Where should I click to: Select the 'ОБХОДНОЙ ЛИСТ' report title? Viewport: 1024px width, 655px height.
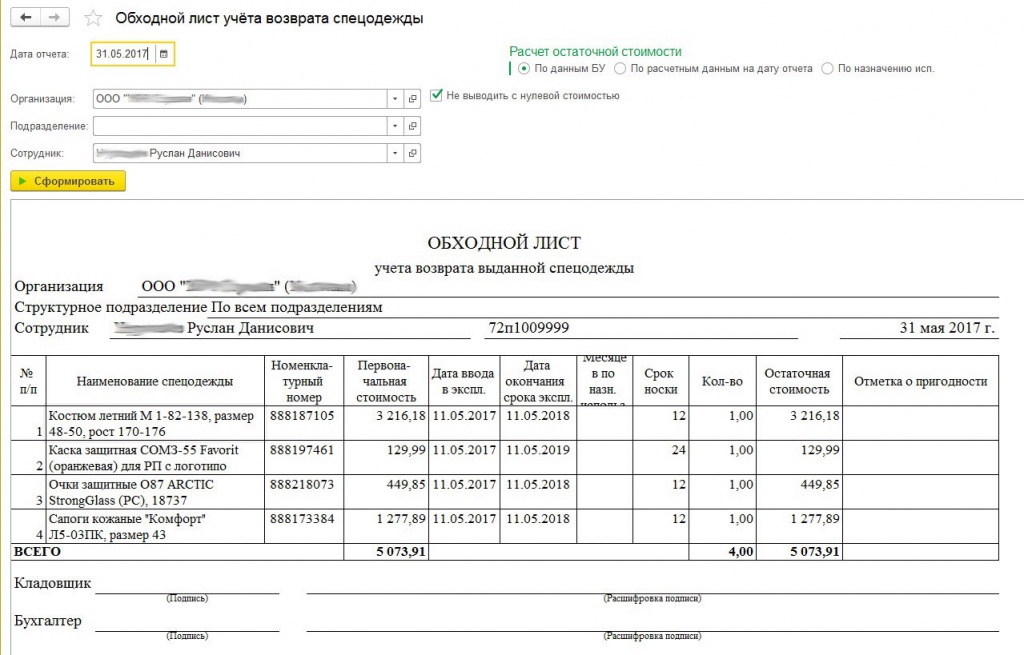pos(504,243)
